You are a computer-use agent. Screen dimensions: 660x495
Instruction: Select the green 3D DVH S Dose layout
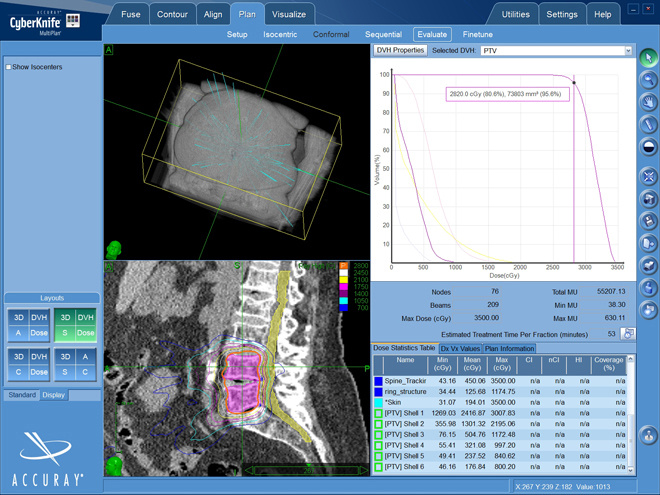click(75, 325)
